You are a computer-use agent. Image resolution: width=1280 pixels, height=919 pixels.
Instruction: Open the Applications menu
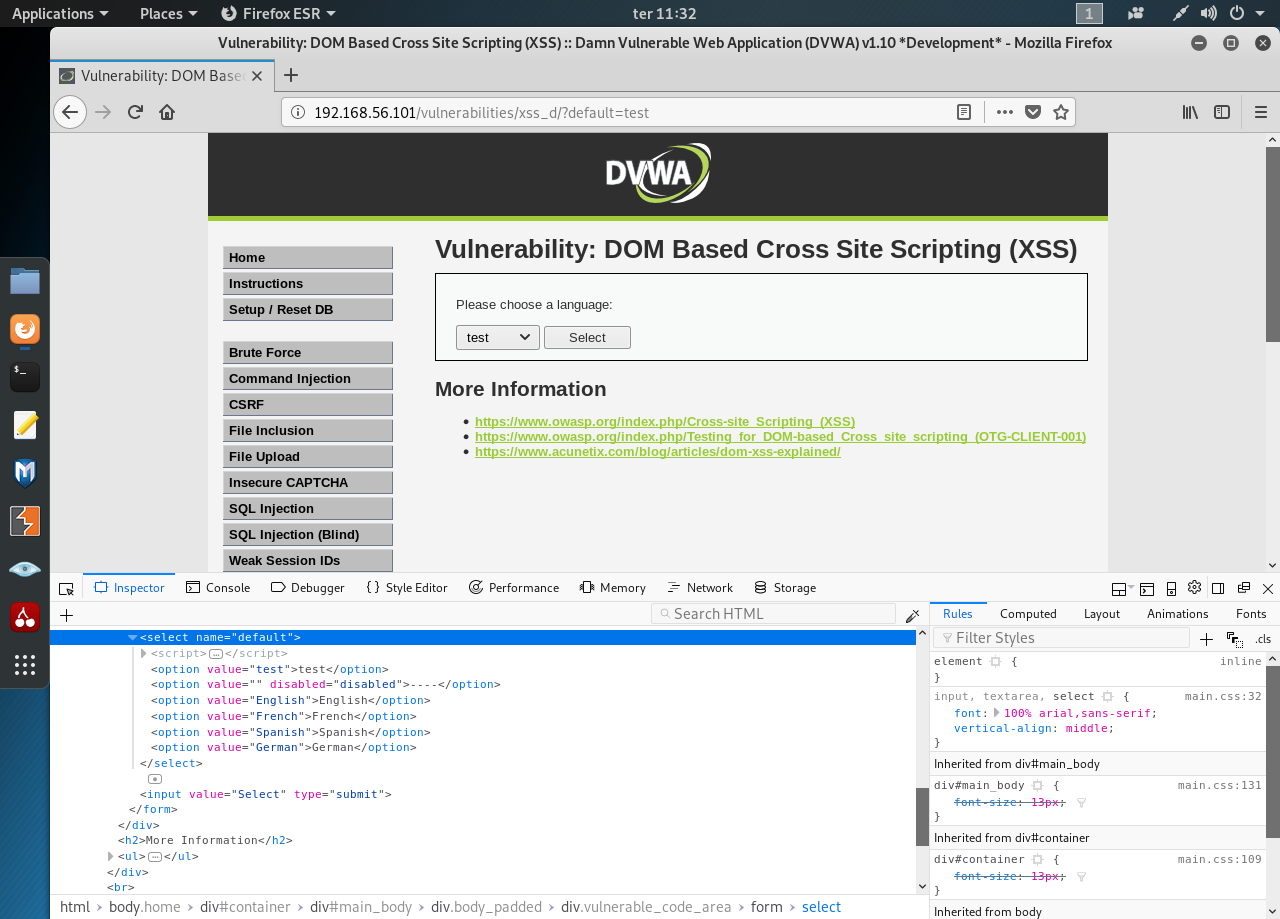[60, 13]
